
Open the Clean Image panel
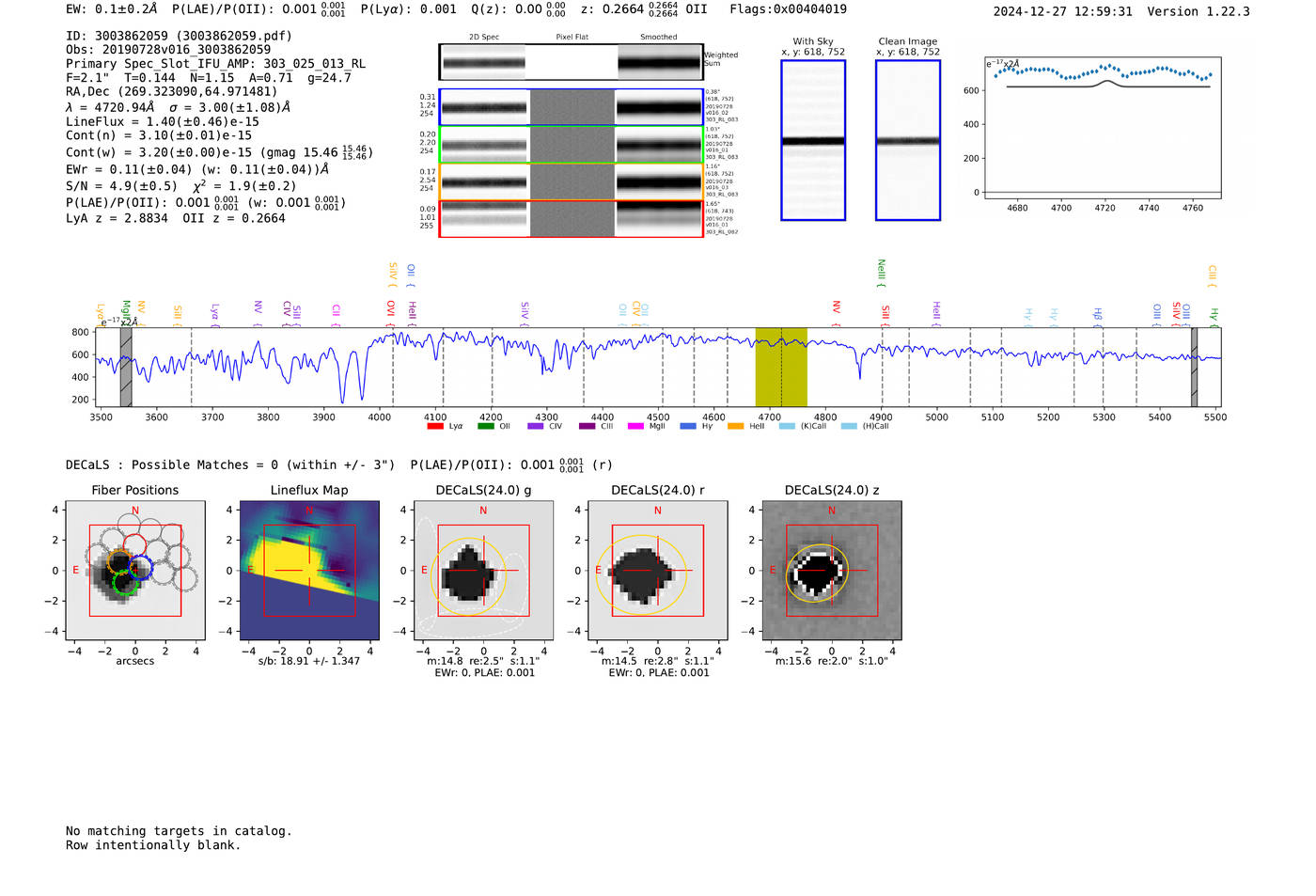[x=908, y=140]
